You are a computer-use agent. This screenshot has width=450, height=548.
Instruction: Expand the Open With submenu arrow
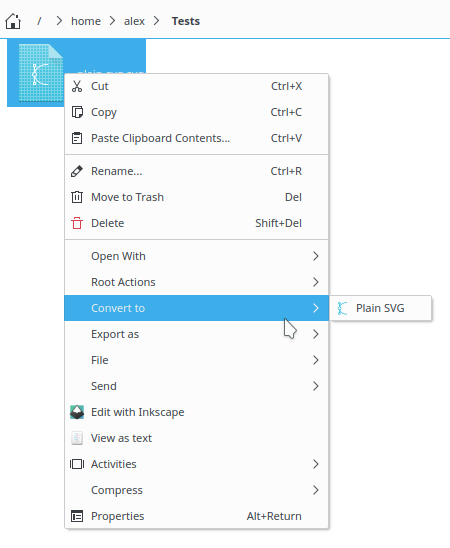click(x=316, y=256)
